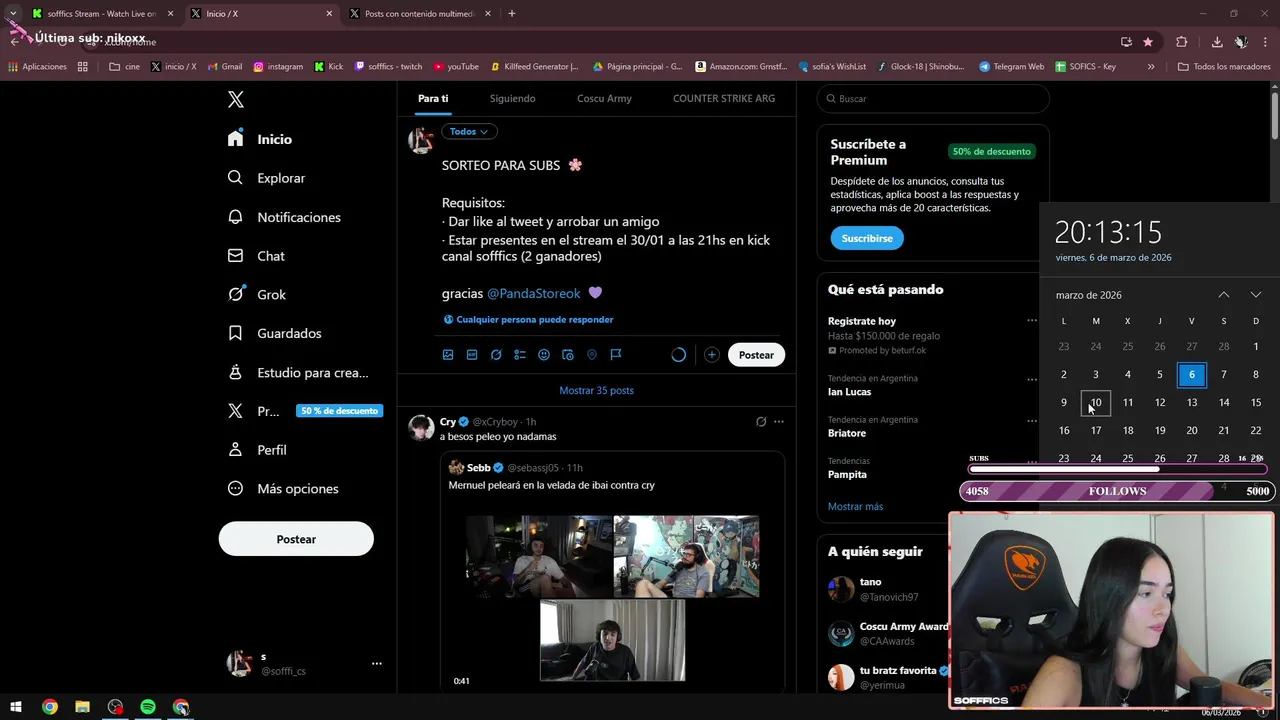Open Chrome downloads icon

(1217, 42)
